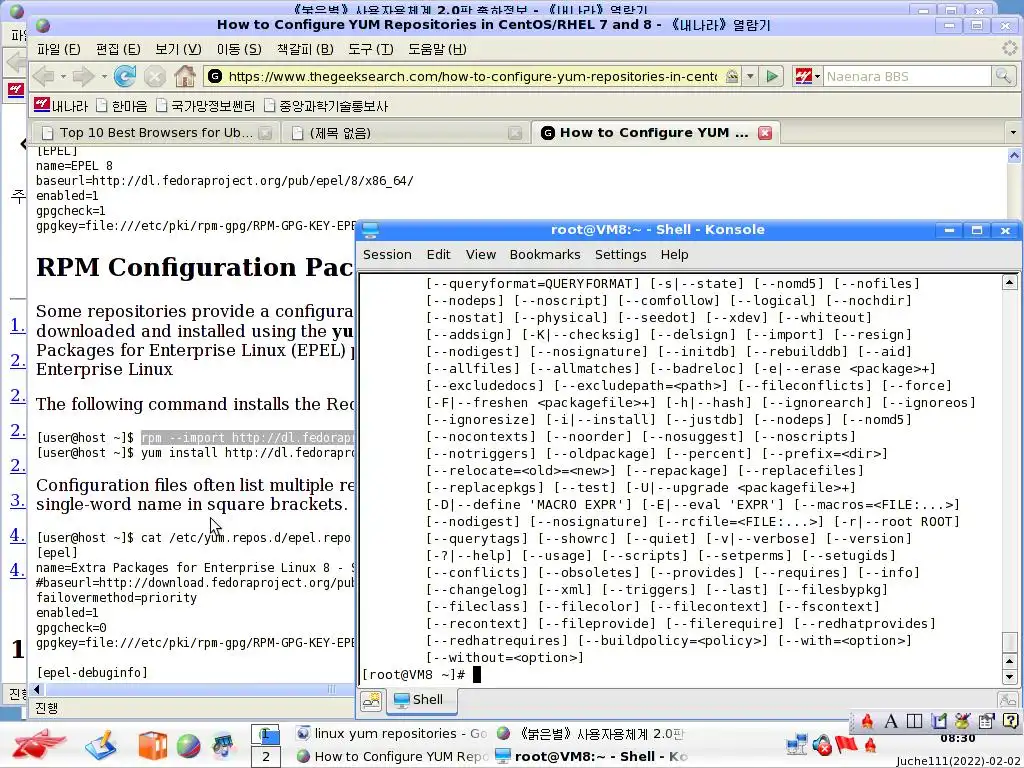Image resolution: width=1024 pixels, height=768 pixels.
Task: Click the question mark help tray icon
Action: 1010,721
